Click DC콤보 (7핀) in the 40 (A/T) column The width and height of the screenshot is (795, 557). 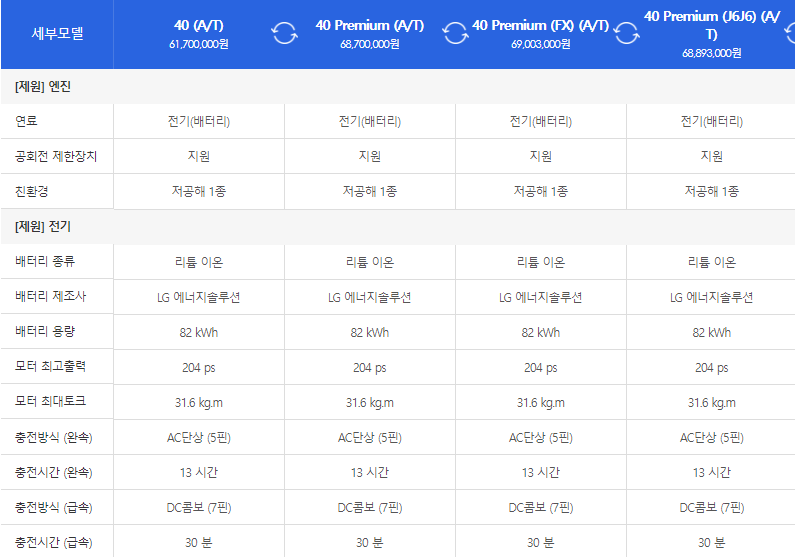click(199, 507)
